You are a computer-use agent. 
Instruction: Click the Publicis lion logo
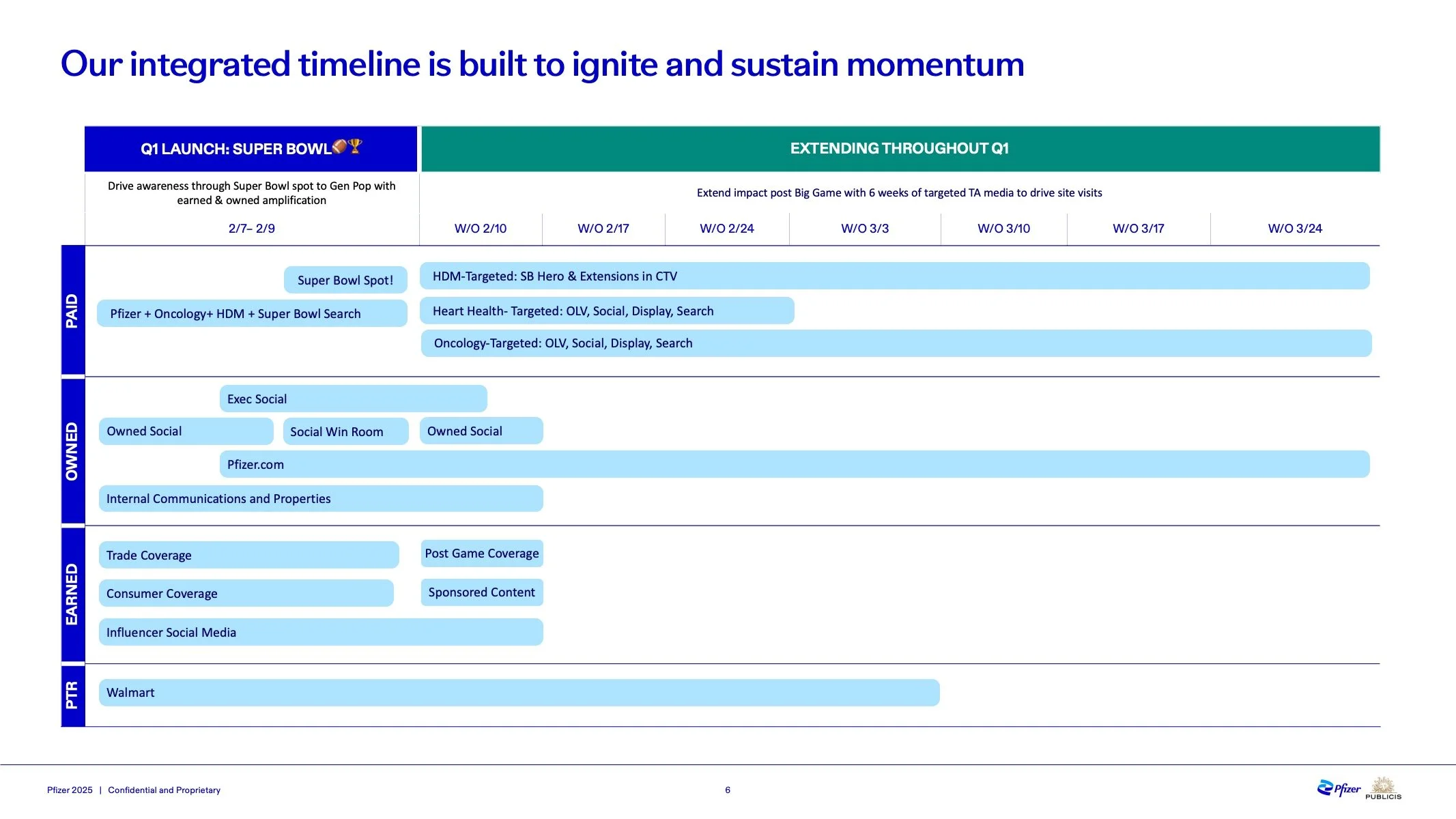(x=1383, y=788)
